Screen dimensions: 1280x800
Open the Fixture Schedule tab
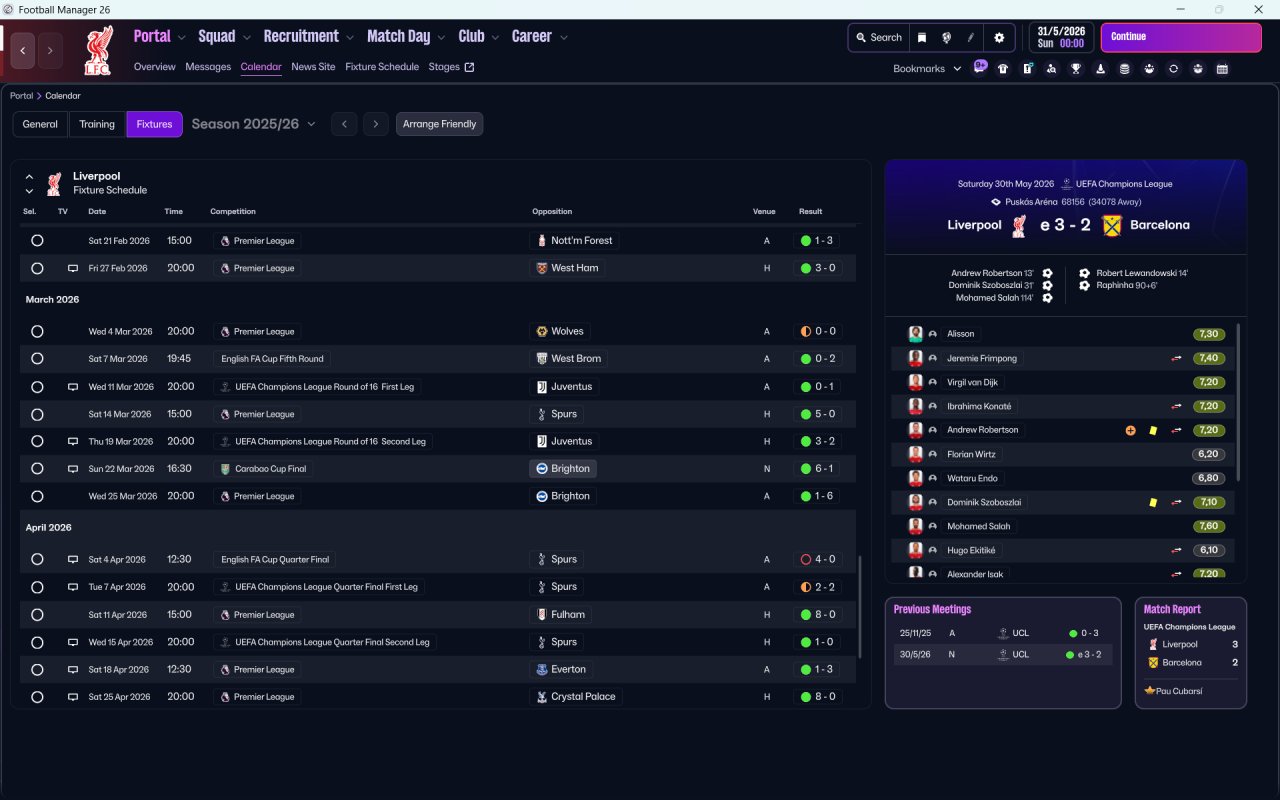point(382,67)
